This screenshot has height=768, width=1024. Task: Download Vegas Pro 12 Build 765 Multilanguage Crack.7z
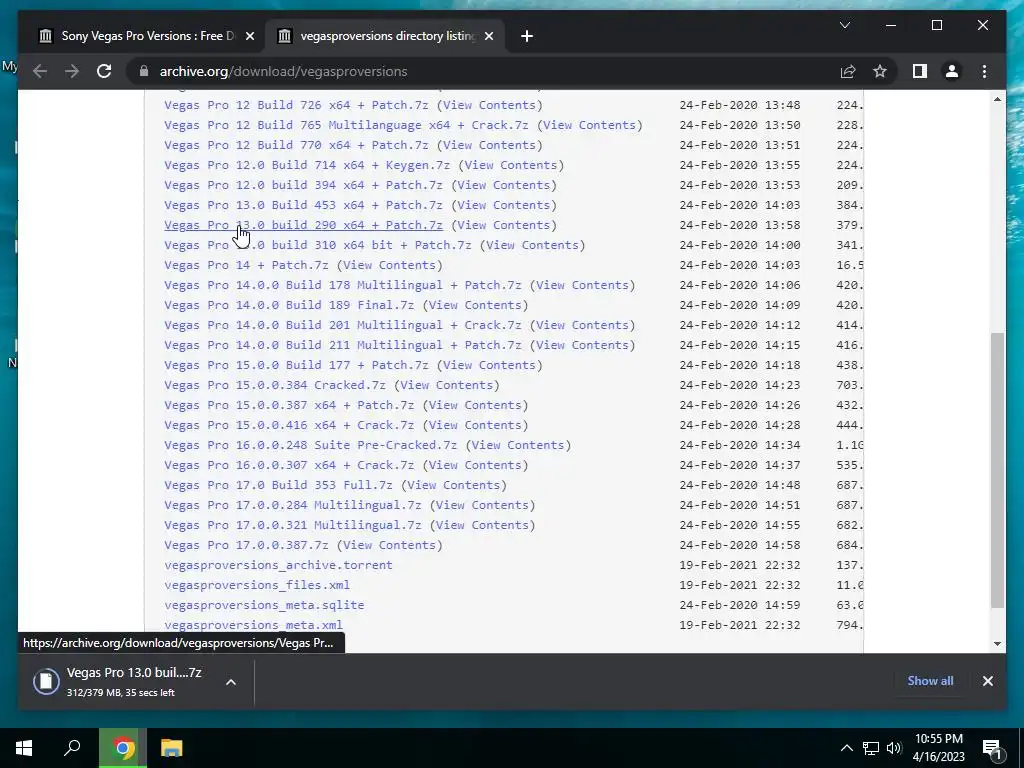[346, 125]
